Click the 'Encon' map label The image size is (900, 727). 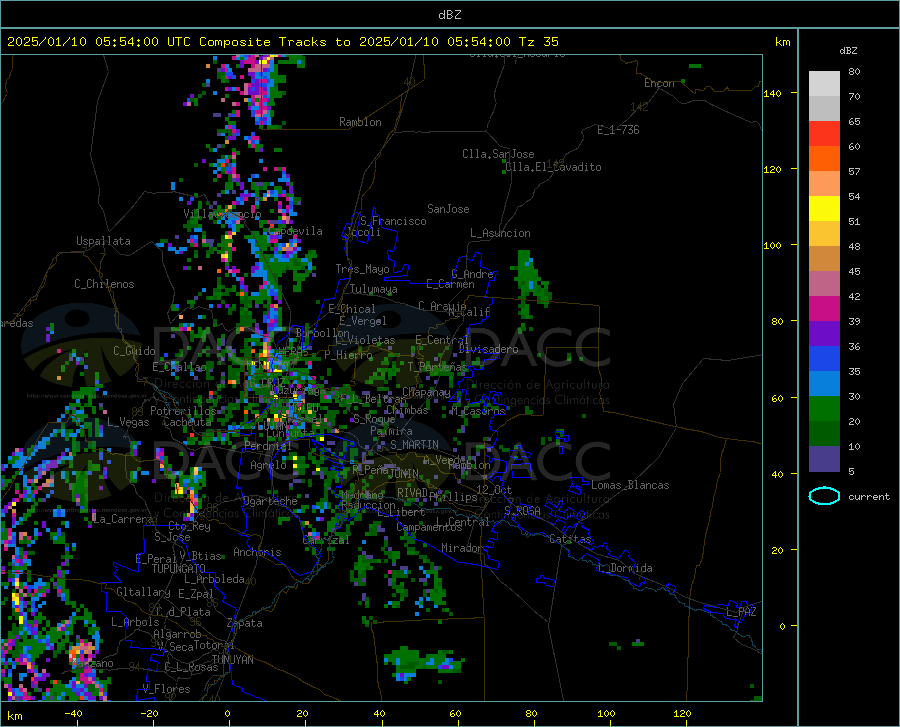click(659, 83)
